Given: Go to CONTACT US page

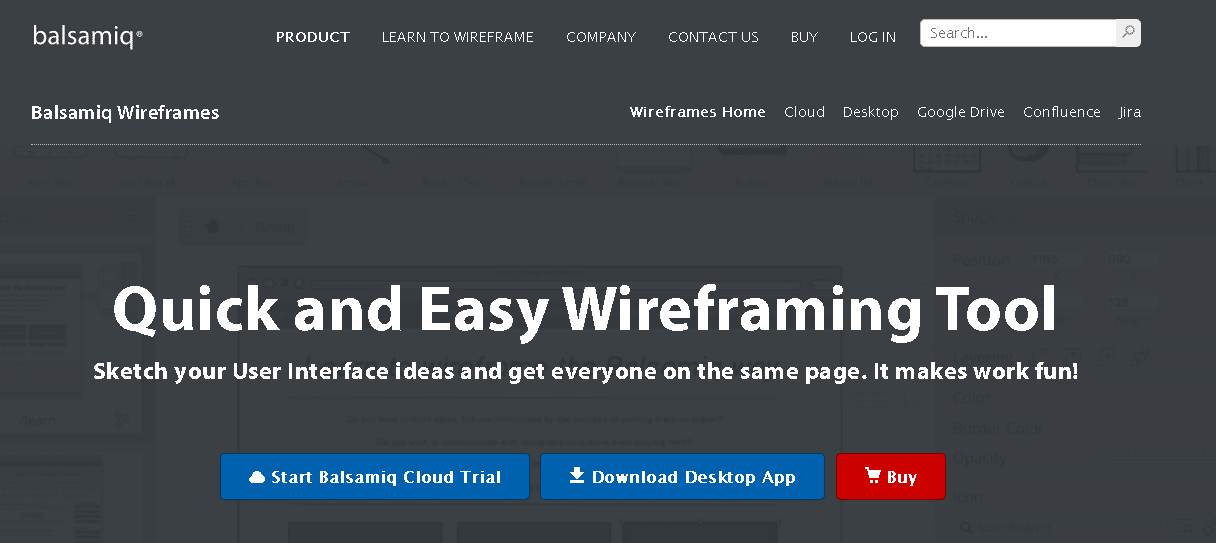Looking at the screenshot, I should click(713, 37).
